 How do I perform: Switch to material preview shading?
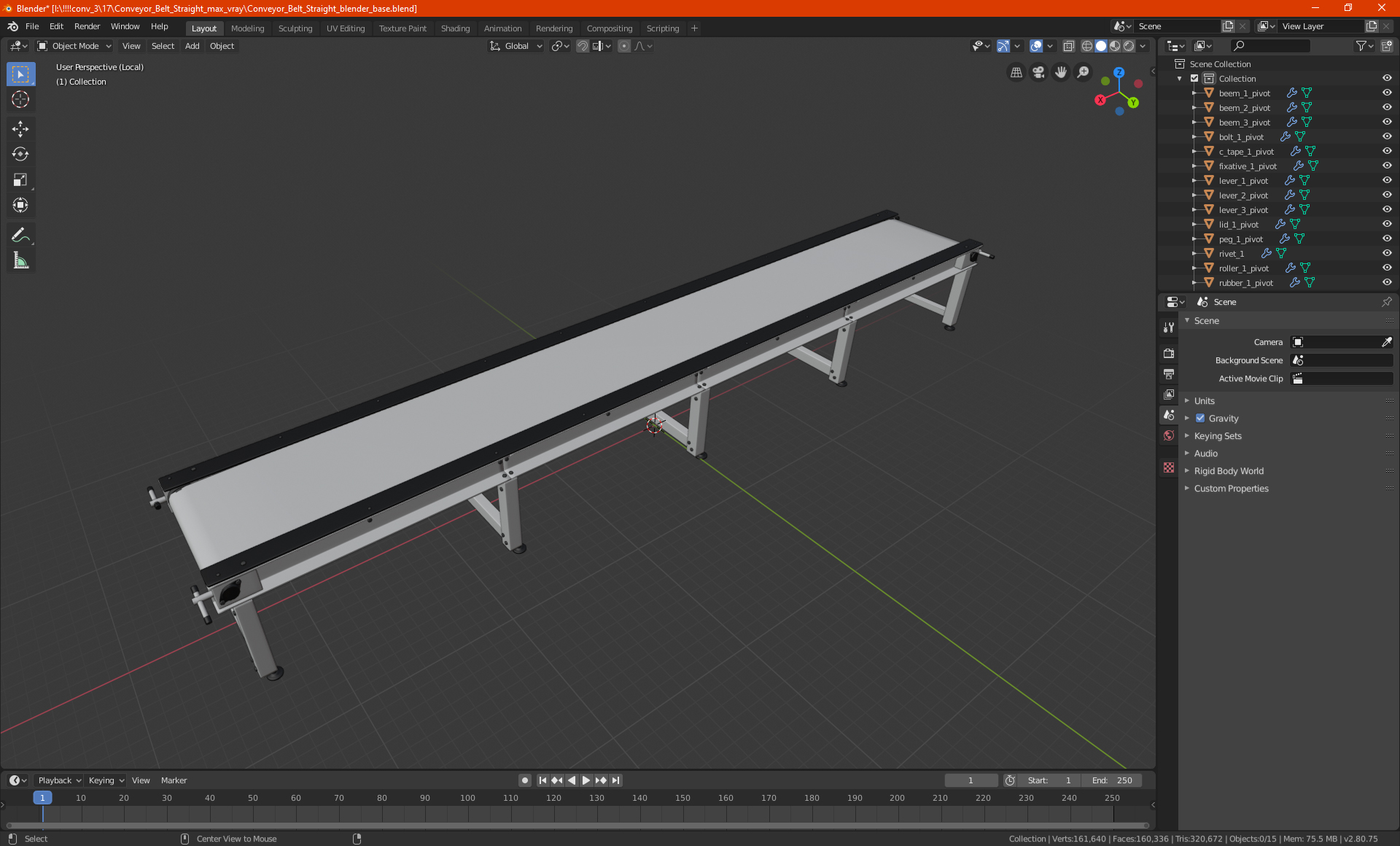click(x=1115, y=46)
